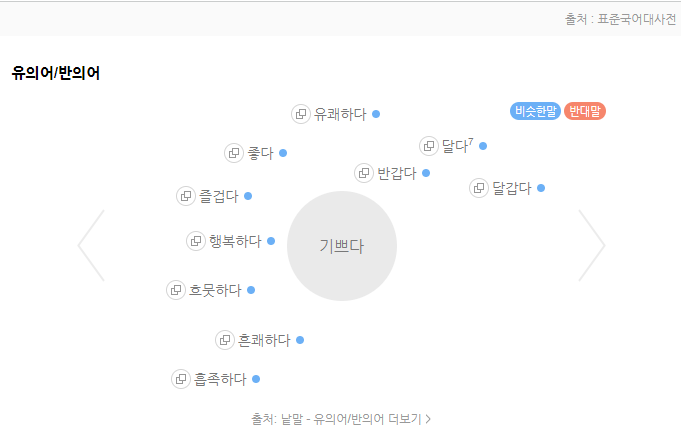This screenshot has width=681, height=445.
Task: Open the synonym 반갑다
Action: (x=397, y=173)
